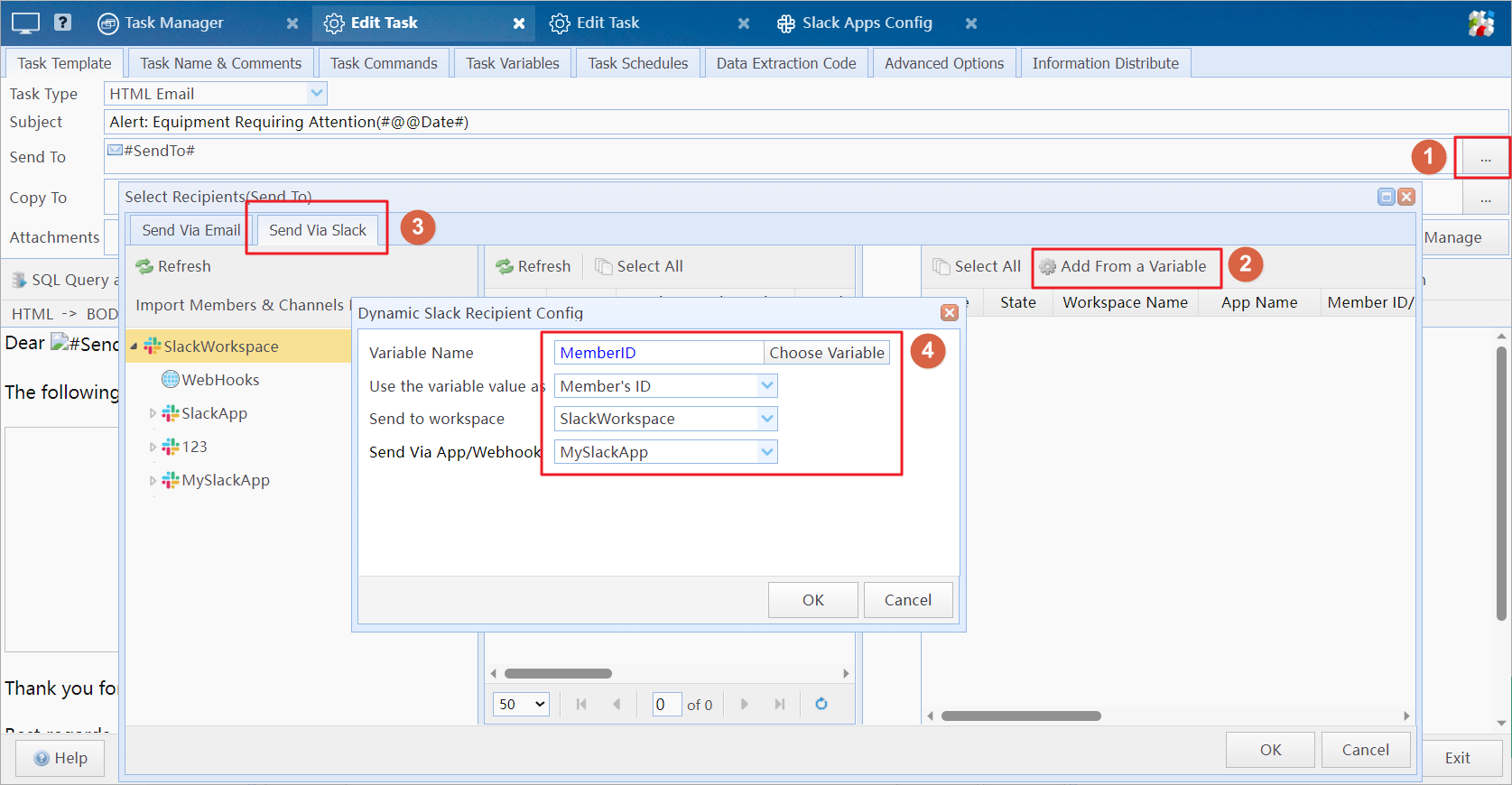Screen dimensions: 1512x785
Task: Go to the next page
Action: coord(745,704)
